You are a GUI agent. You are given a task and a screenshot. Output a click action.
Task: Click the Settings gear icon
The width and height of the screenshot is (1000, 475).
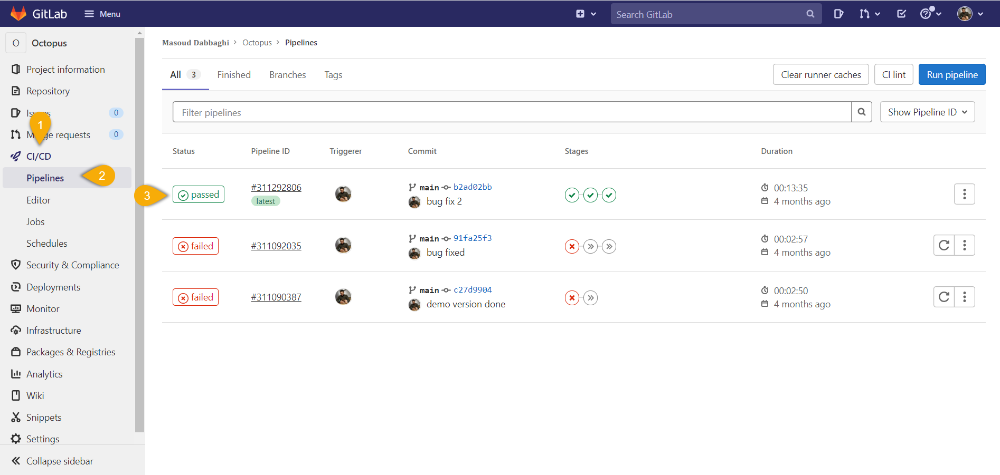16,439
